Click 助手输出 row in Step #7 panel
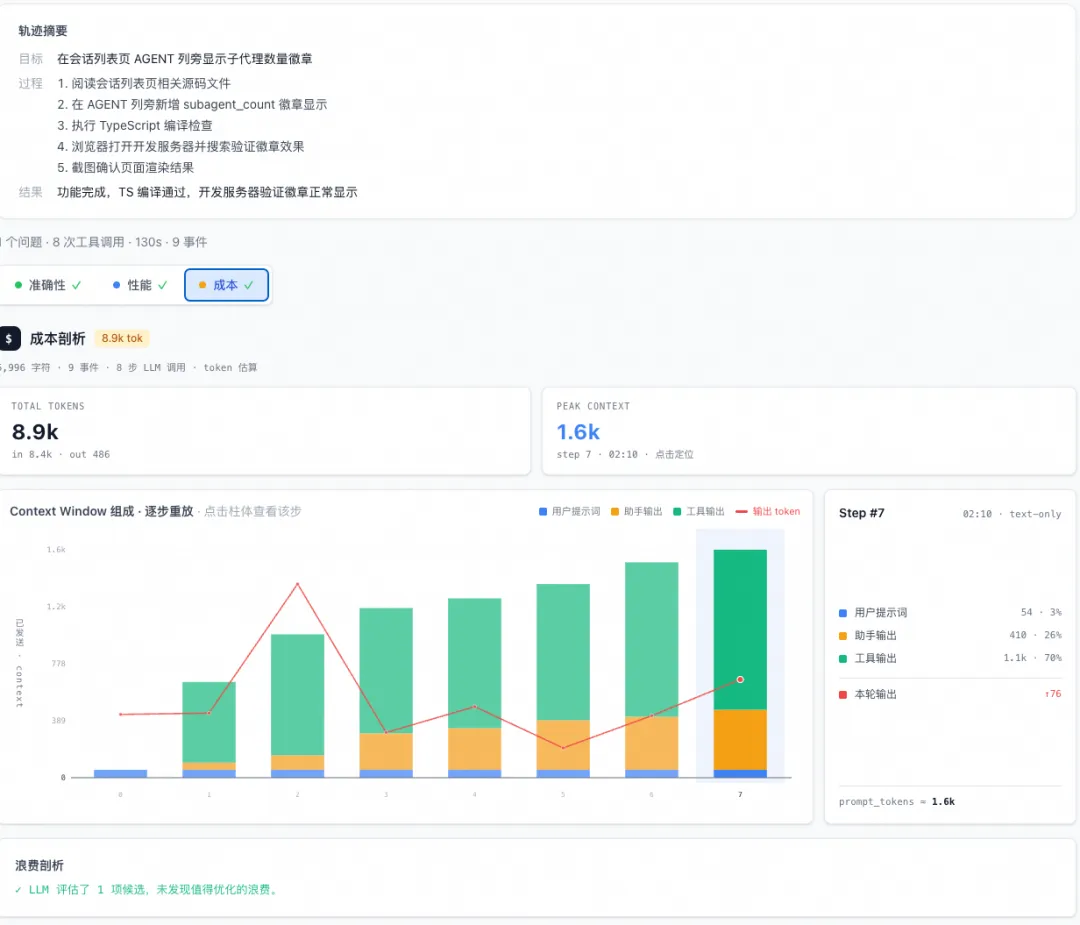 950,635
